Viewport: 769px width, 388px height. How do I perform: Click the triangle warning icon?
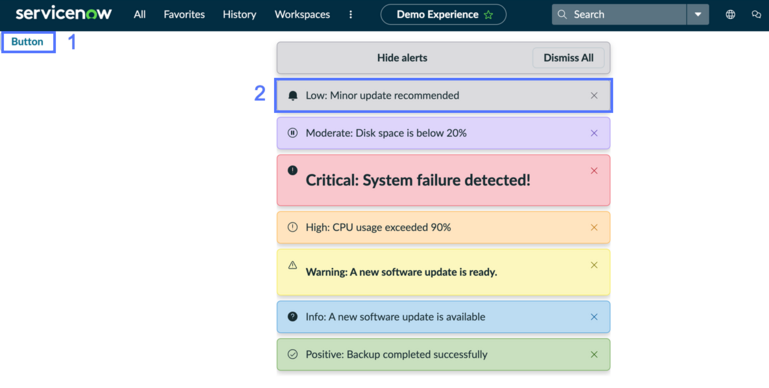(x=293, y=265)
